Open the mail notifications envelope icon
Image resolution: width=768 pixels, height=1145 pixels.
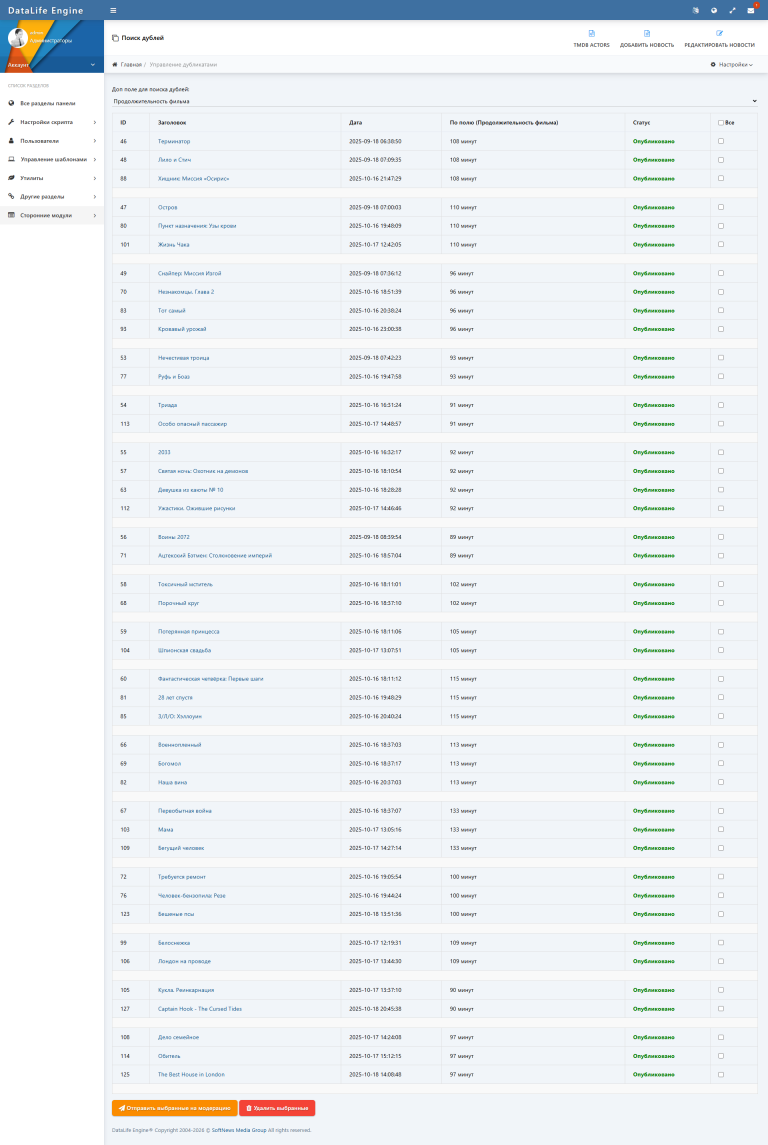(x=751, y=10)
